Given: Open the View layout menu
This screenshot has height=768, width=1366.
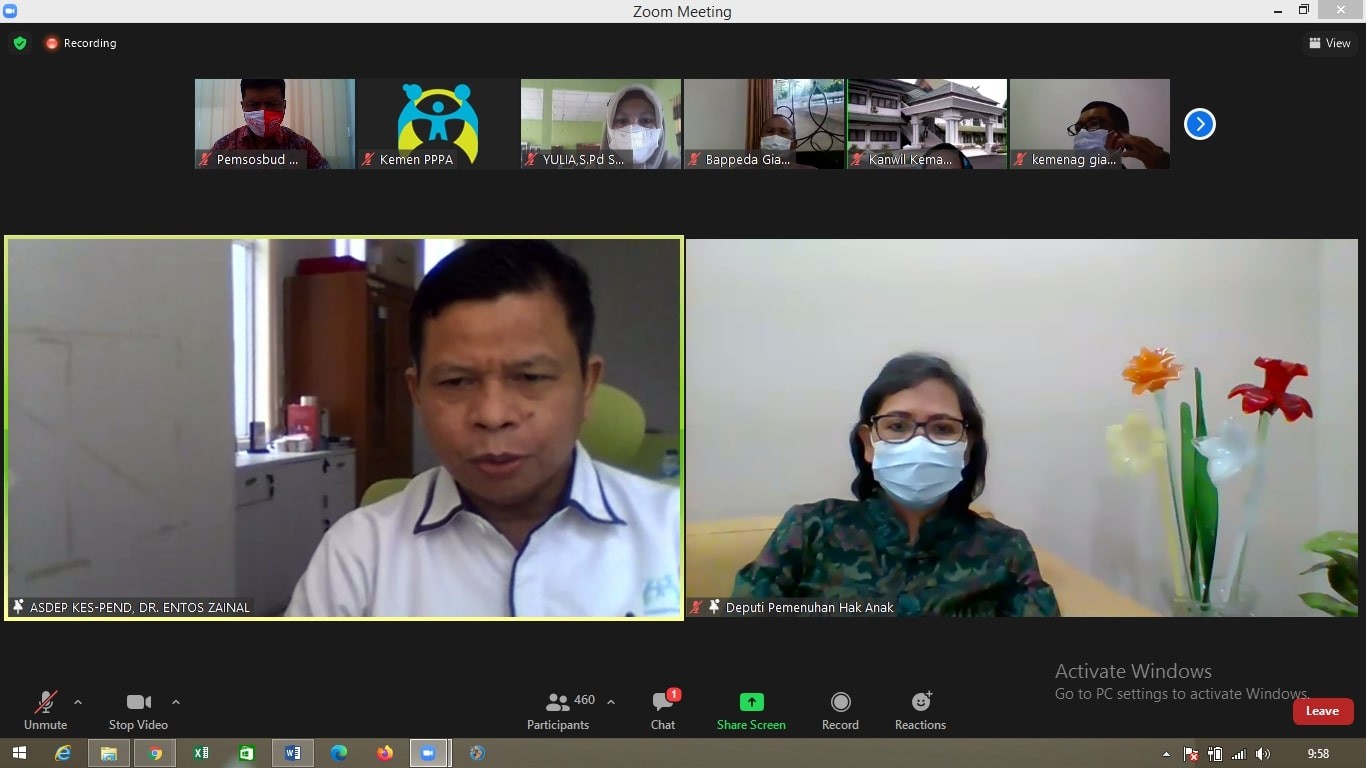Looking at the screenshot, I should point(1330,43).
